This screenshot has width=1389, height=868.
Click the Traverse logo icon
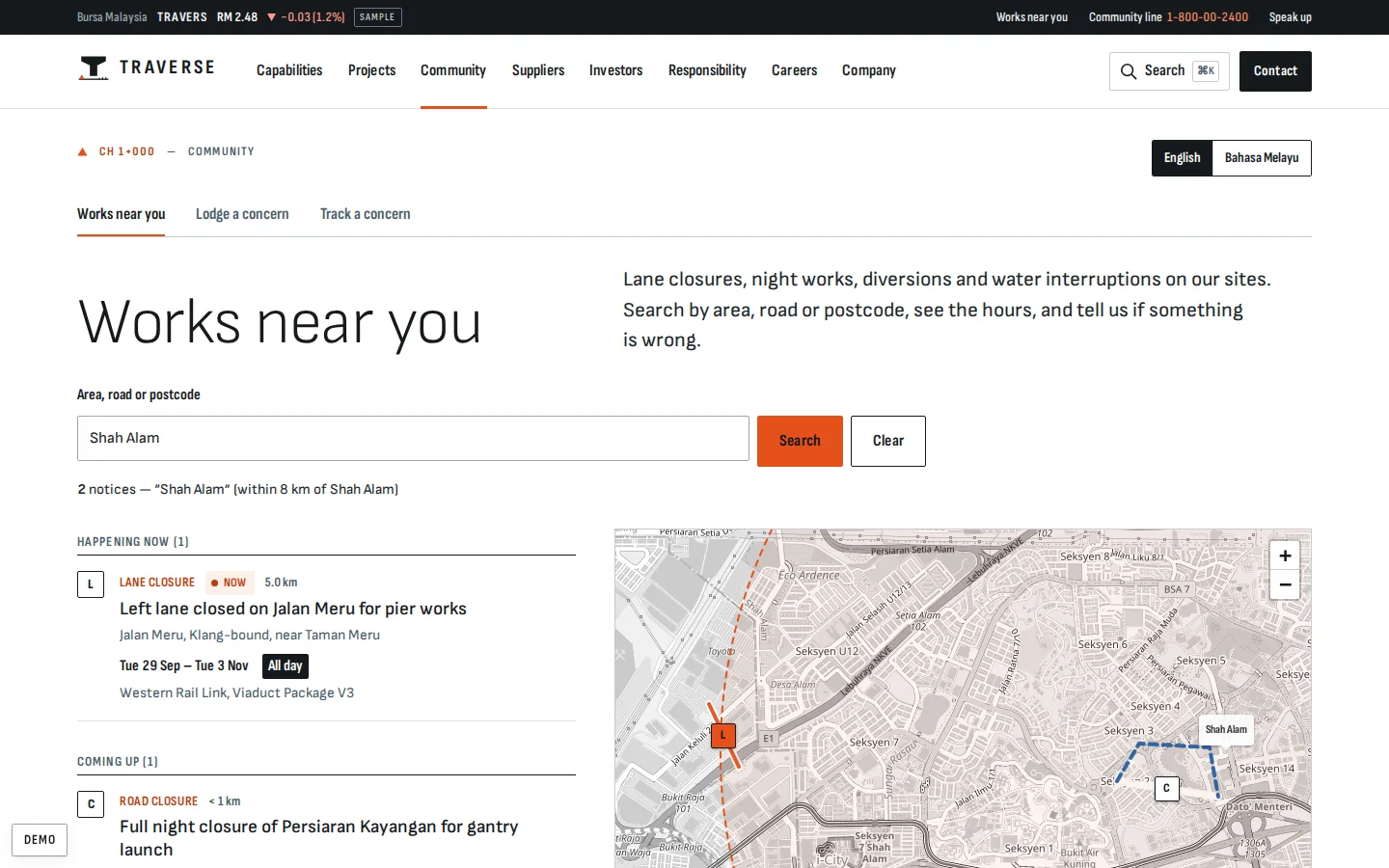click(94, 68)
